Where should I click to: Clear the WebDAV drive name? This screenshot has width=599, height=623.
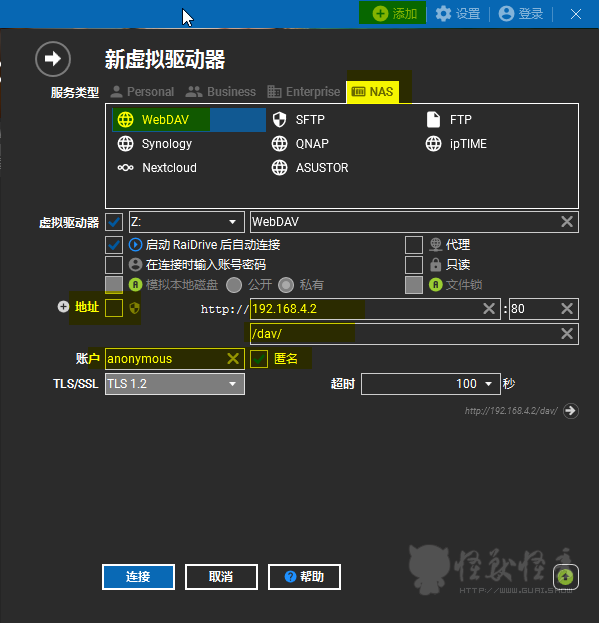(x=567, y=222)
